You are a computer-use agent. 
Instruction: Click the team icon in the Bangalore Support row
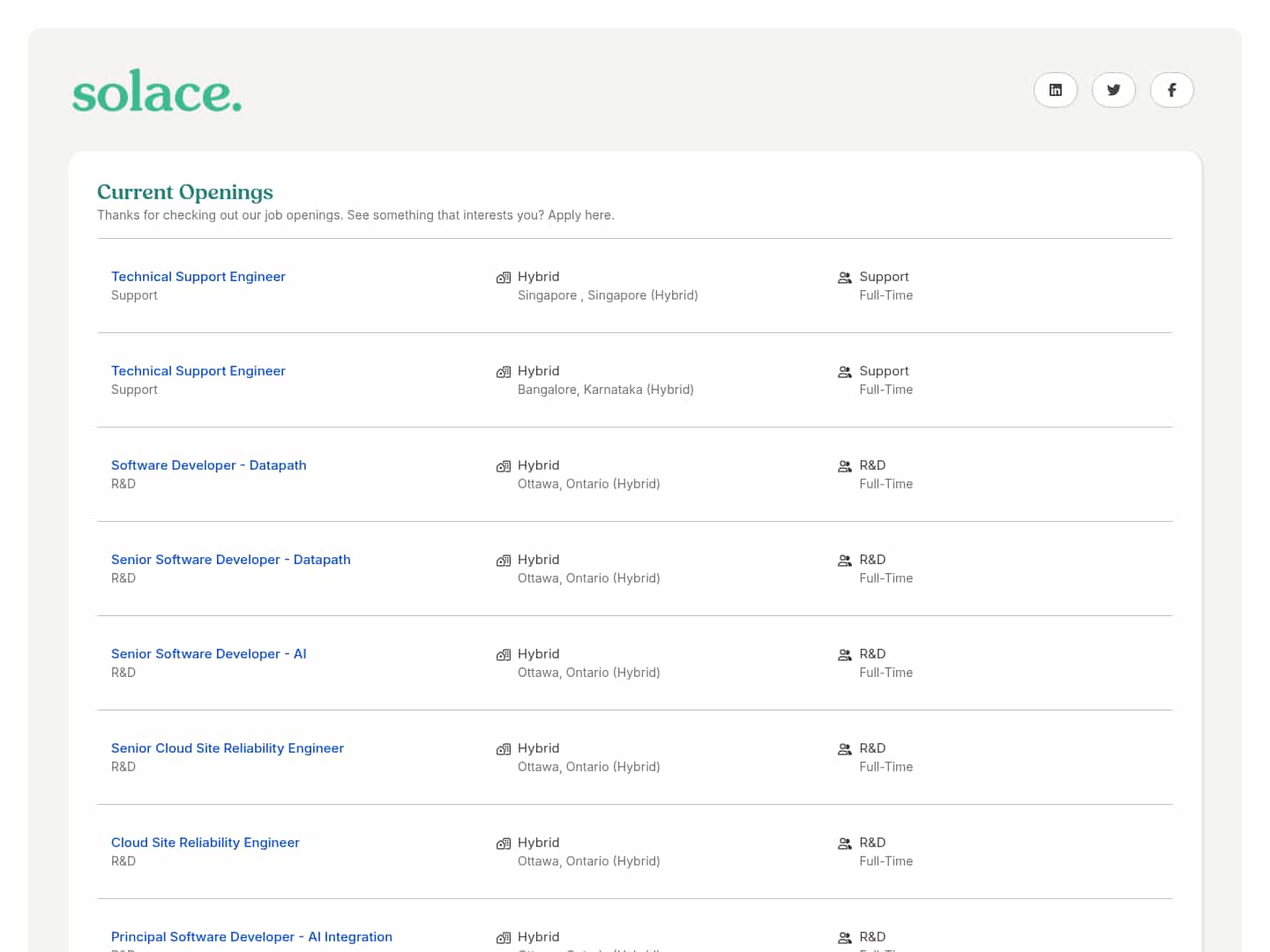click(845, 372)
